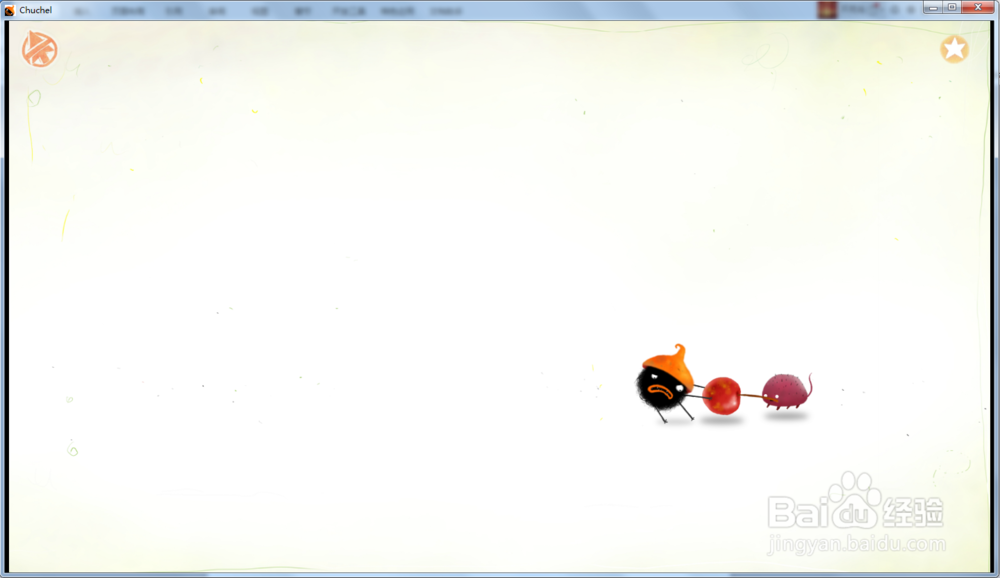1000x578 pixels.
Task: Click the red cherry
Action: click(722, 396)
